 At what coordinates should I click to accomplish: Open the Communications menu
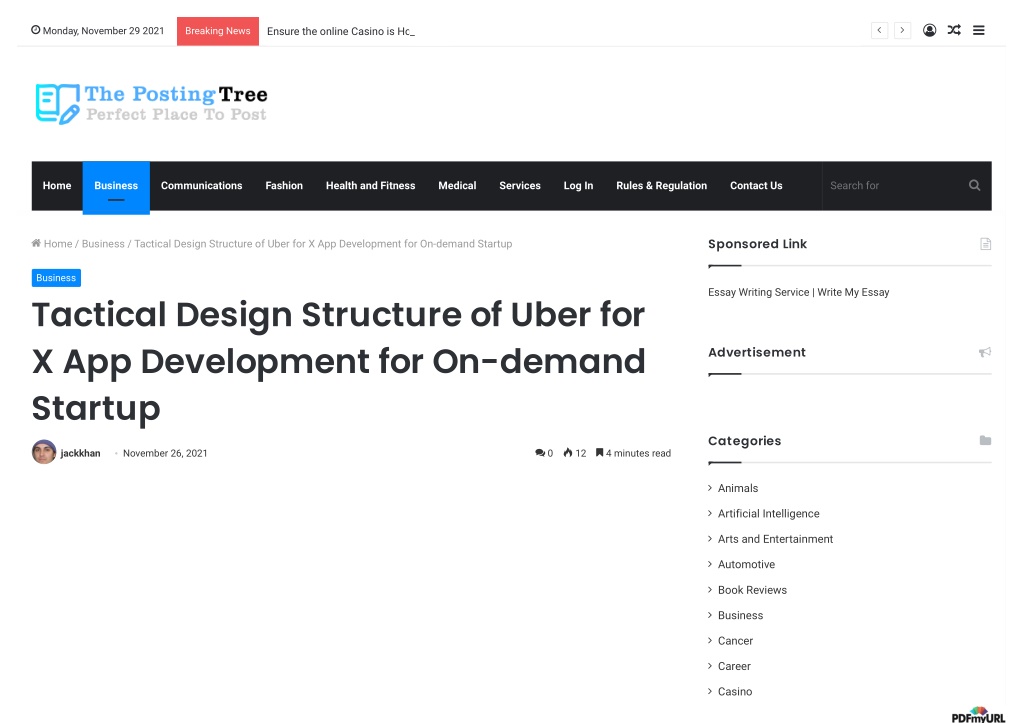tap(202, 185)
